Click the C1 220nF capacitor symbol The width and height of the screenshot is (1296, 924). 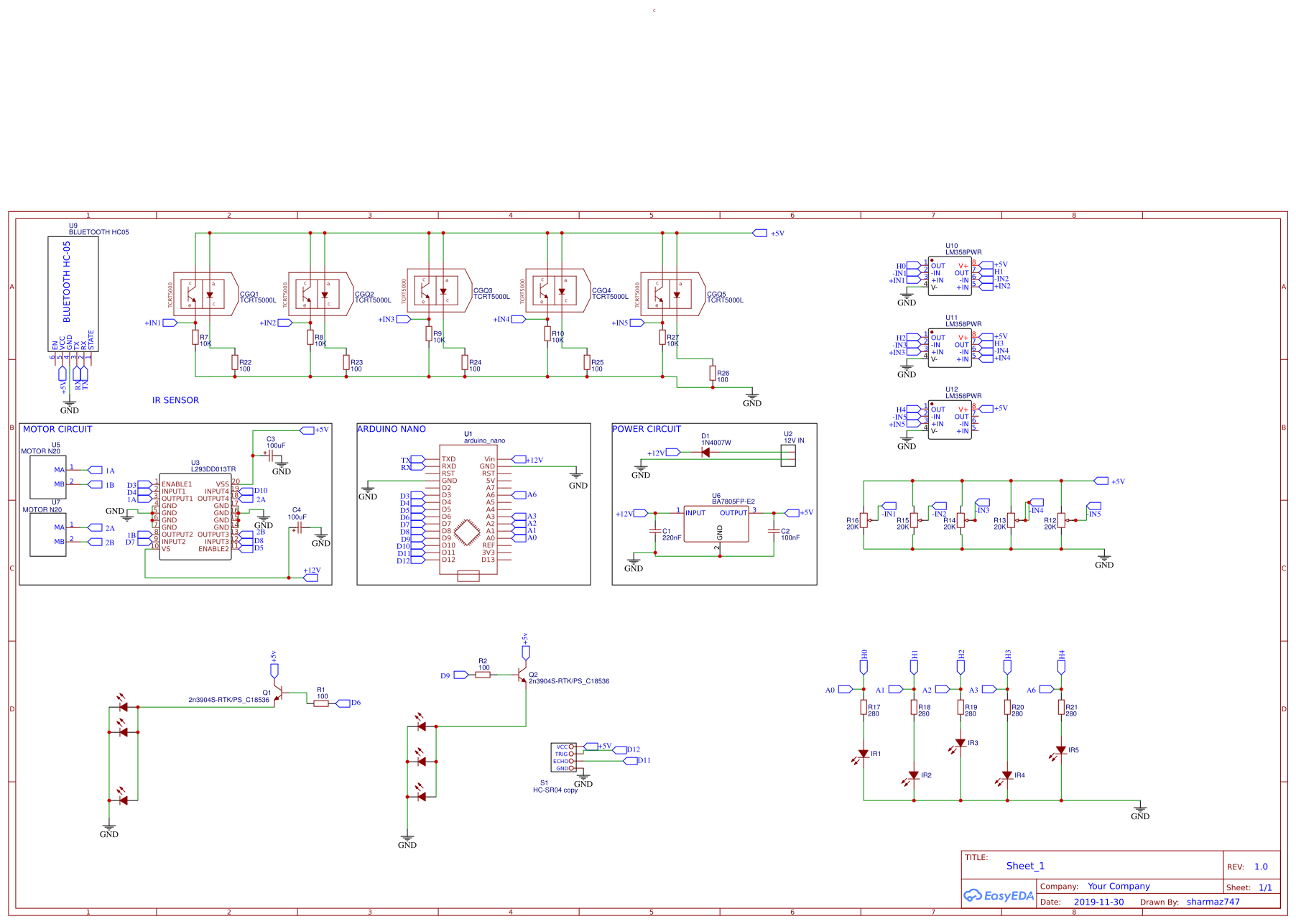[655, 532]
